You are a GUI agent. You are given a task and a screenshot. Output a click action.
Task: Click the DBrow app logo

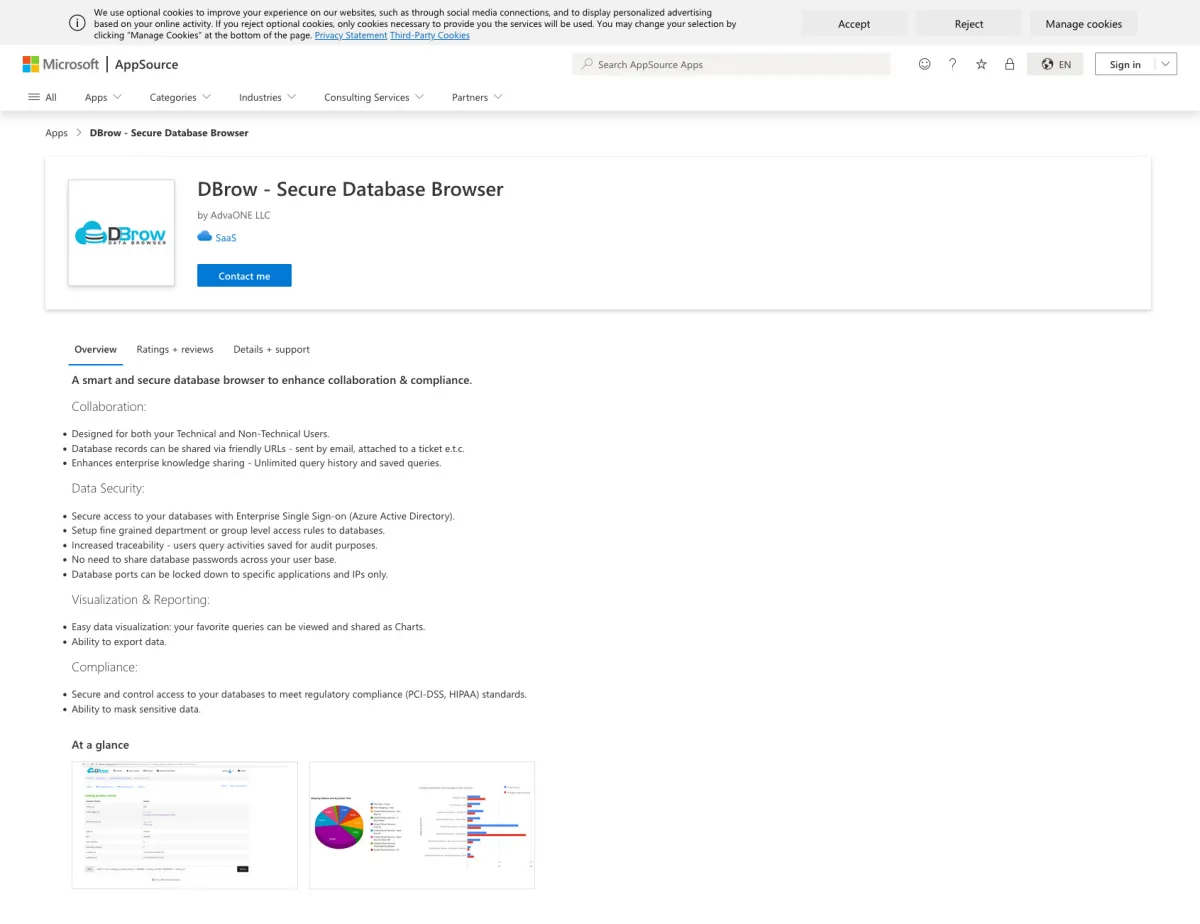pyautogui.click(x=121, y=233)
